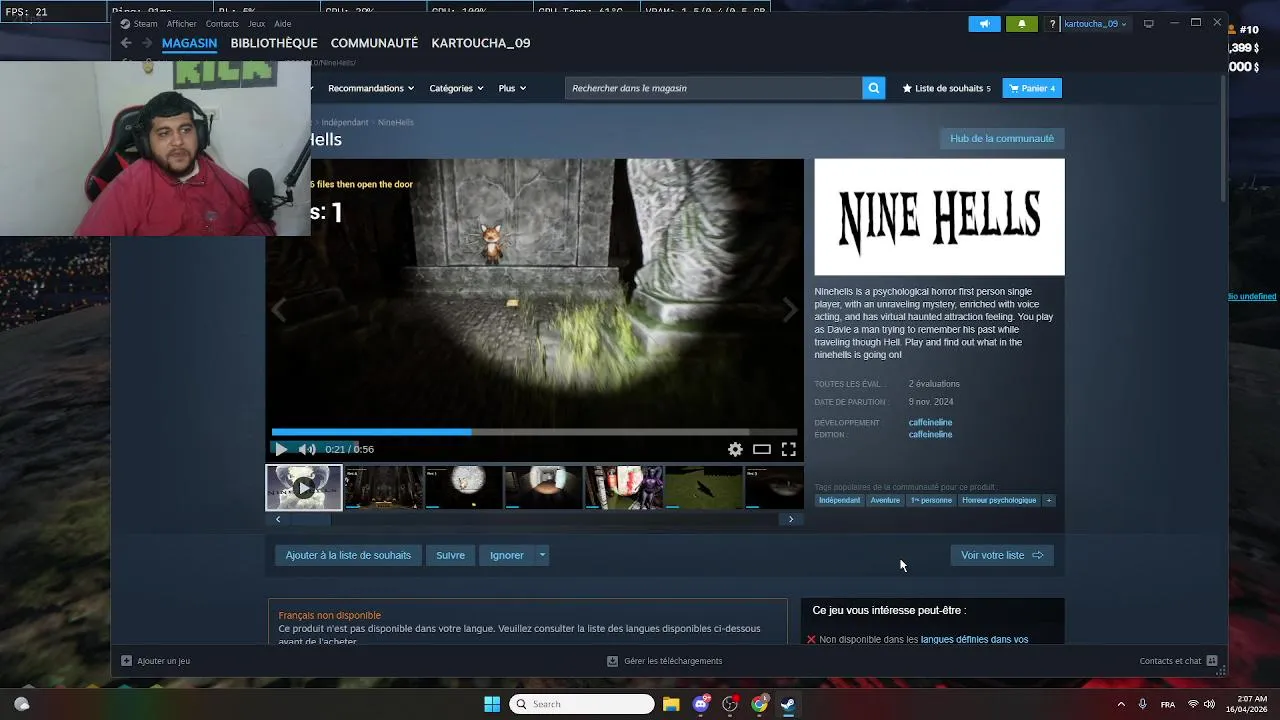Mute the trailer volume icon
The width and height of the screenshot is (1280, 720).
[x=307, y=449]
